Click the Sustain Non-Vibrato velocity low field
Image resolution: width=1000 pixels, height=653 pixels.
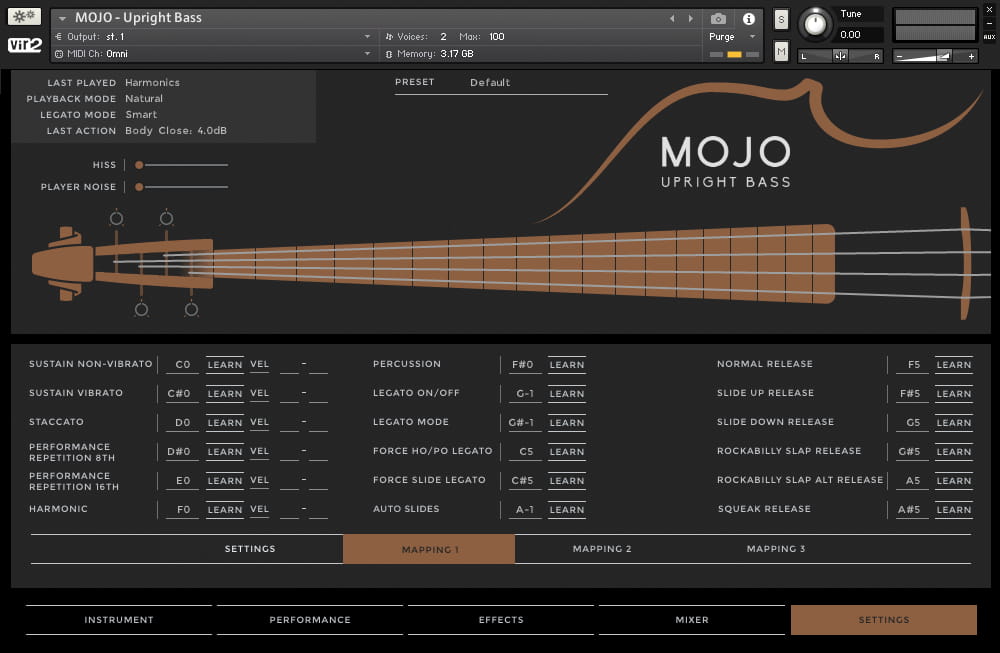pyautogui.click(x=289, y=365)
